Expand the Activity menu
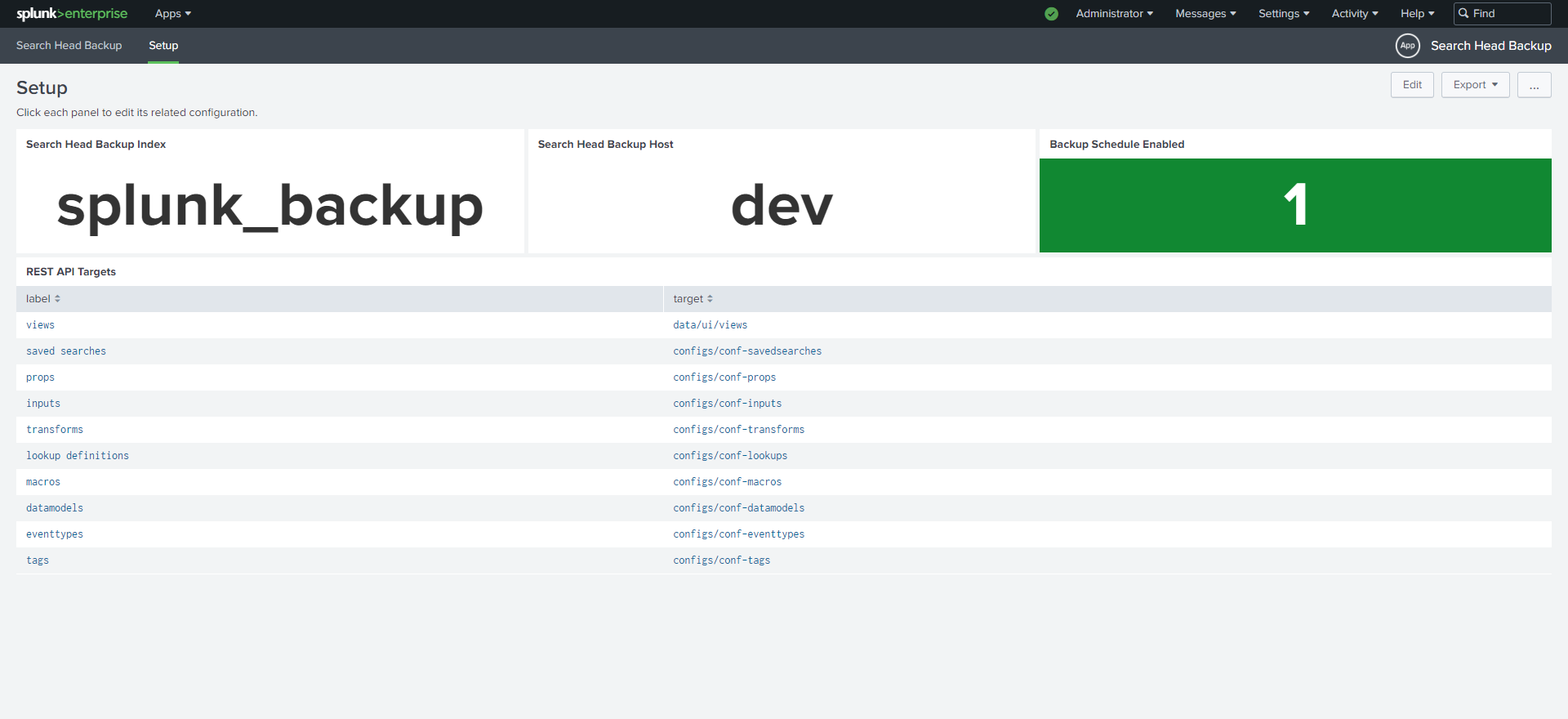 pos(1355,14)
